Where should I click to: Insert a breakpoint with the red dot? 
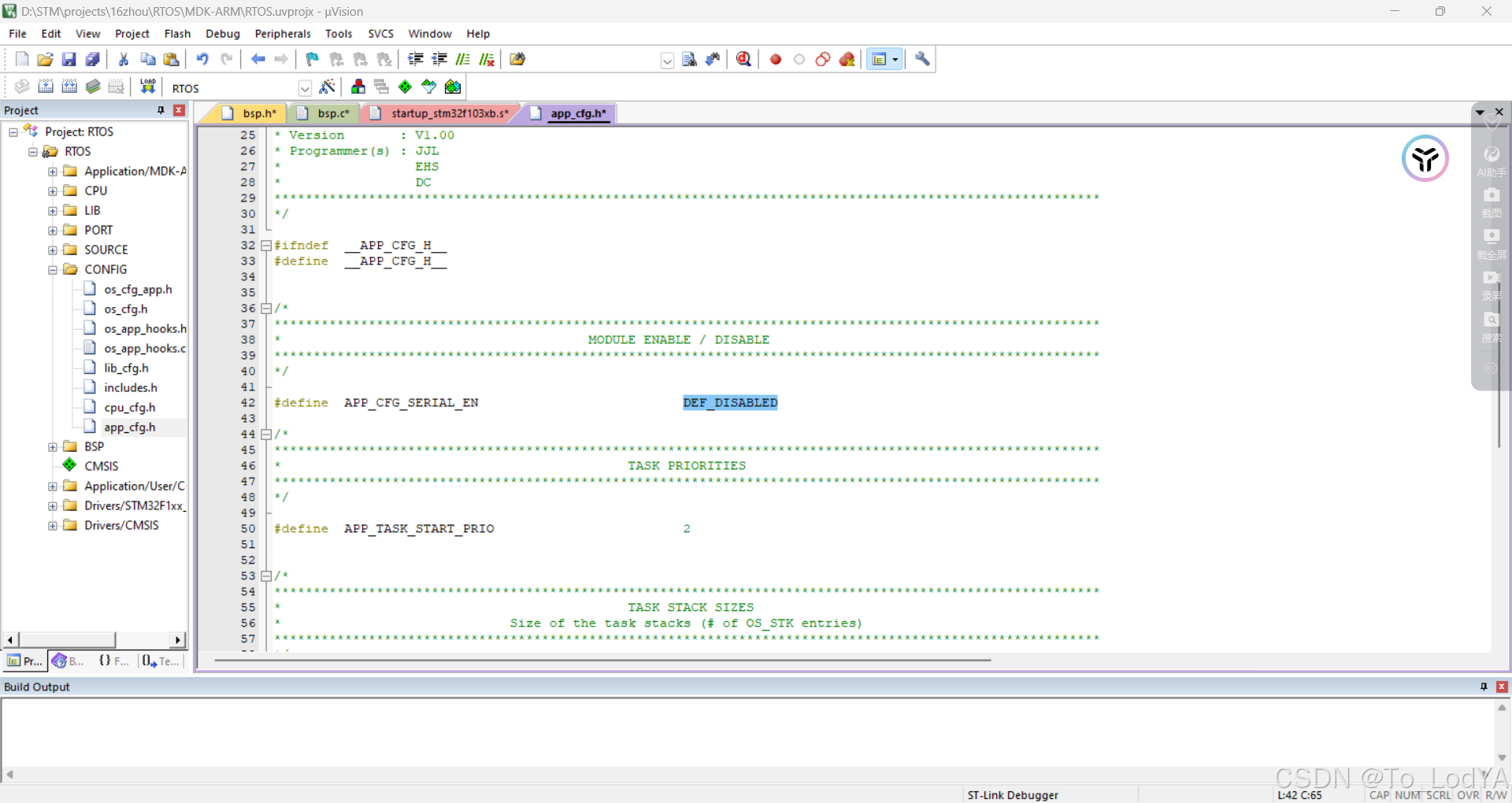coord(776,59)
